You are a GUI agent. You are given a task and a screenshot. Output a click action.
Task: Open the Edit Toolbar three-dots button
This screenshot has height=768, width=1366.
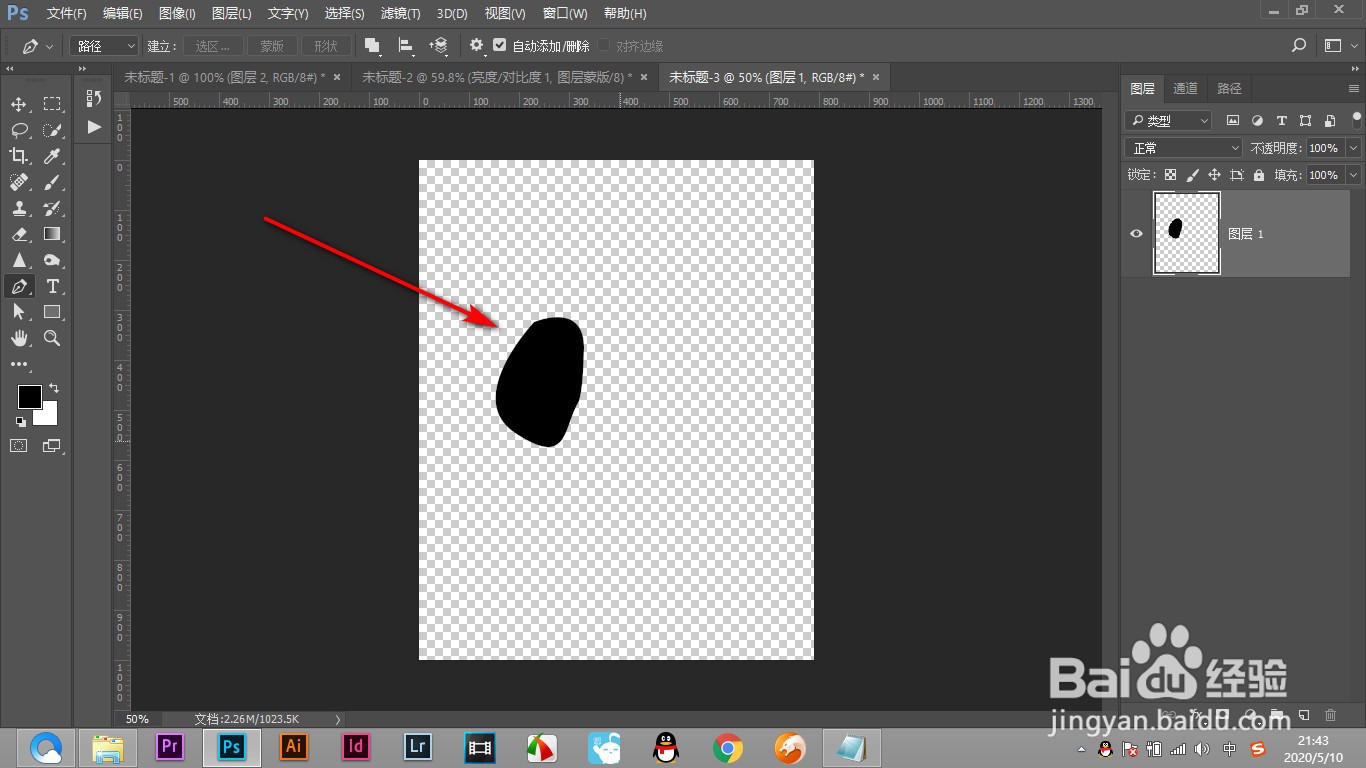pos(18,364)
